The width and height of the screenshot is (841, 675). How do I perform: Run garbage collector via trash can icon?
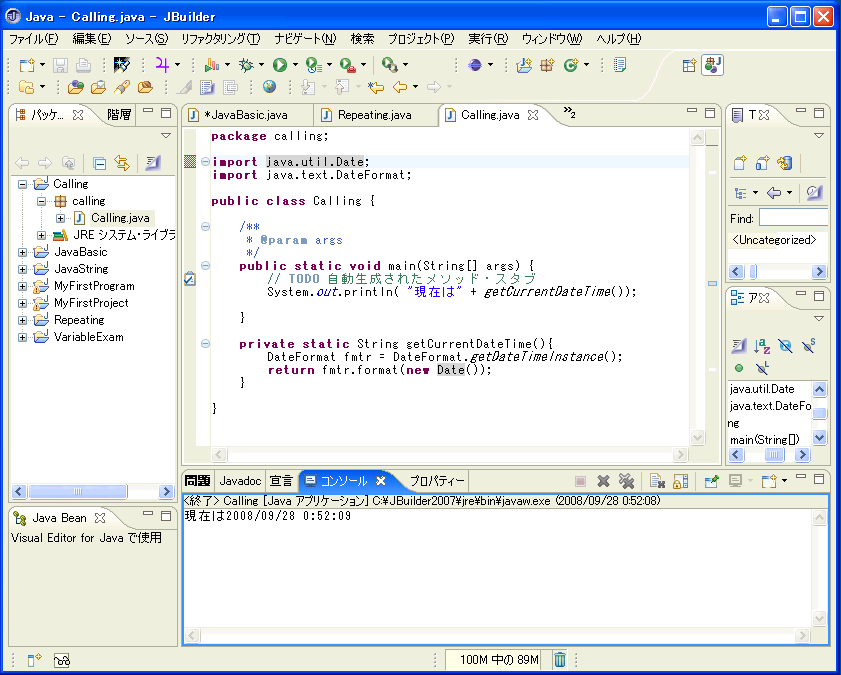560,659
